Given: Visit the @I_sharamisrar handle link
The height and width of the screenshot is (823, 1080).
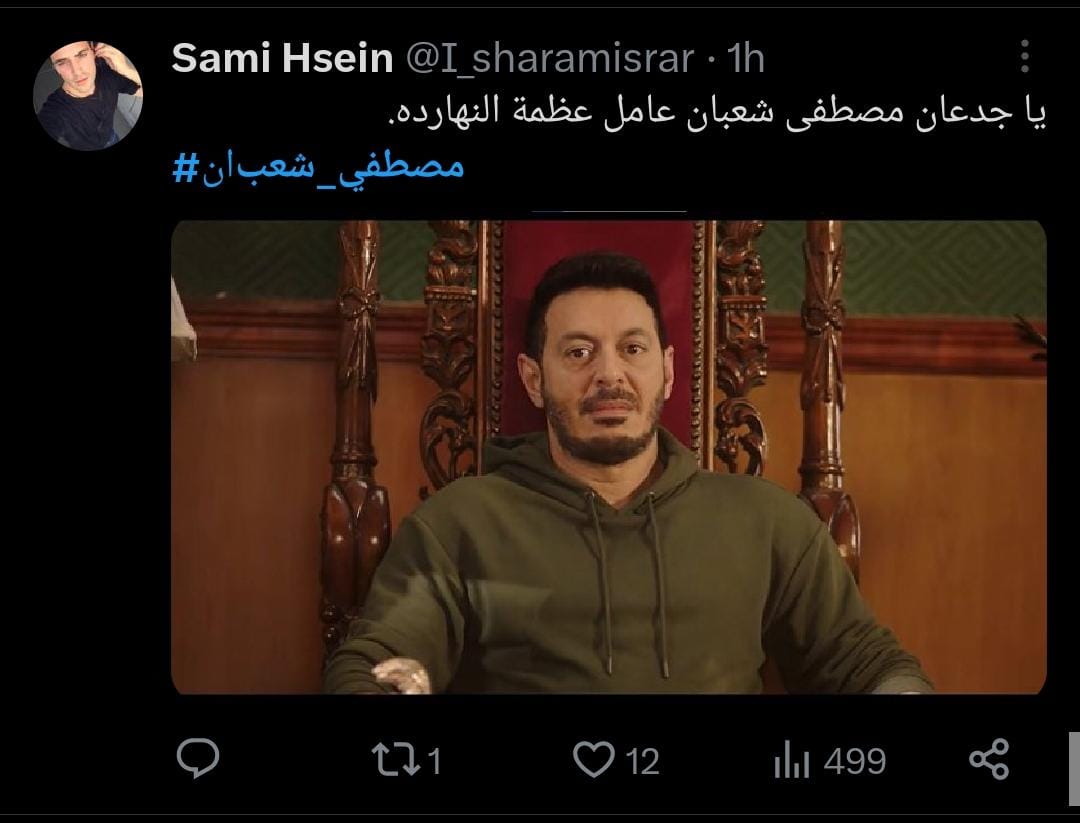Looking at the screenshot, I should coord(550,58).
